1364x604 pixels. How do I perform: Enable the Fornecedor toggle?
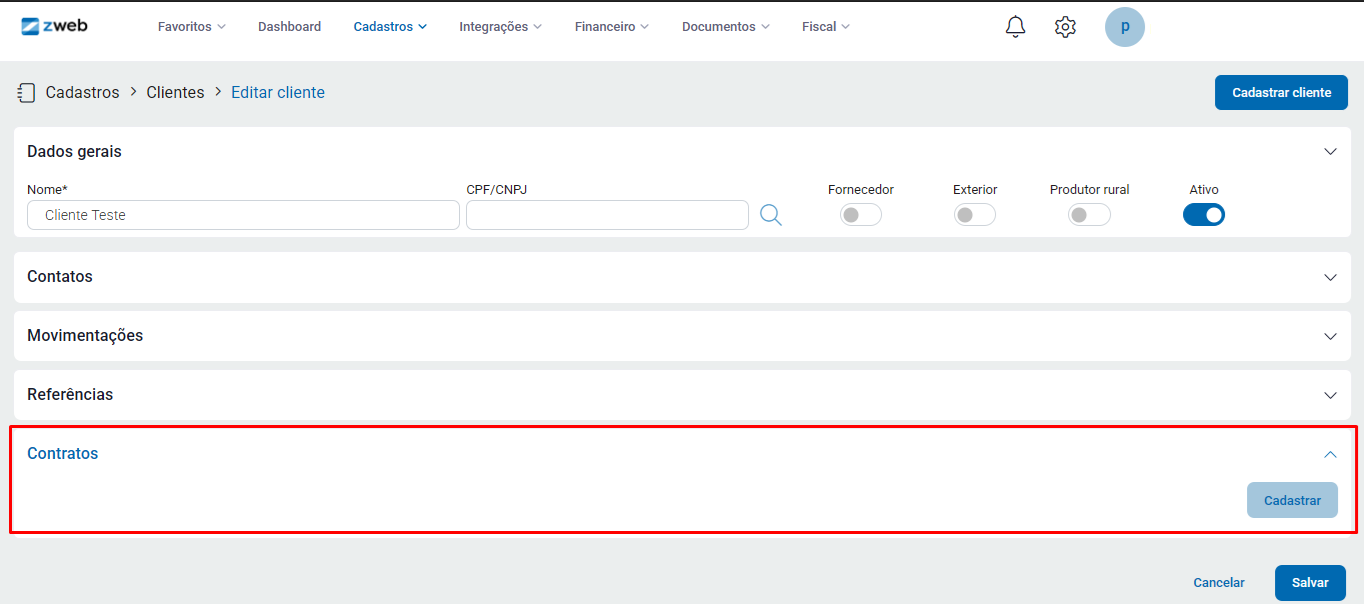[x=860, y=215]
